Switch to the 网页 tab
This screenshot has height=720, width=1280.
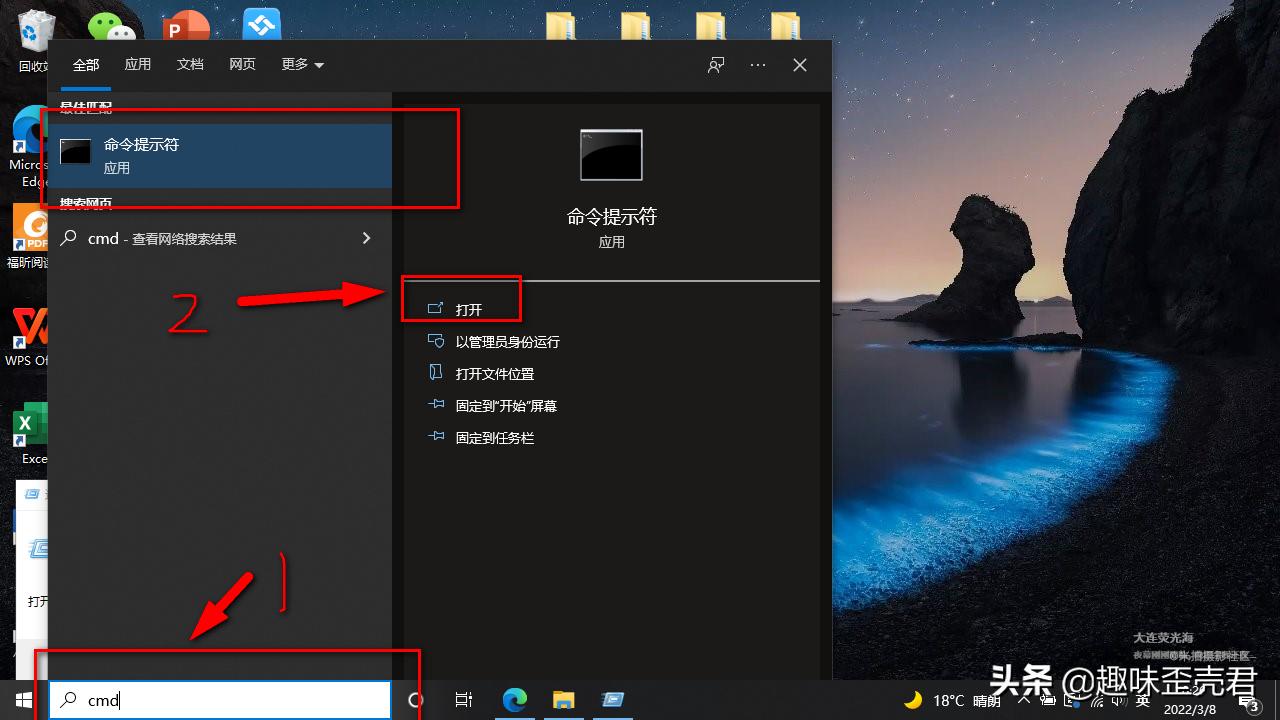click(x=242, y=64)
